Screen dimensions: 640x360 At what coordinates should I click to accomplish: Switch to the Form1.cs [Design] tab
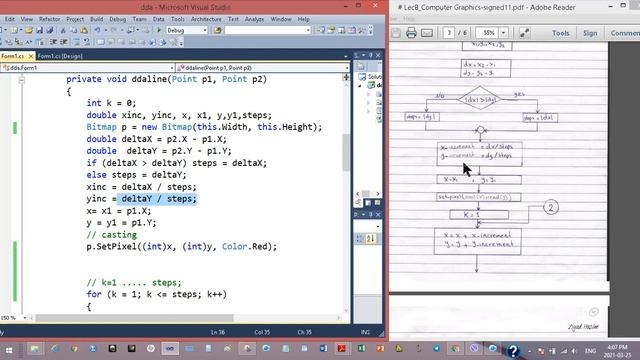click(60, 56)
